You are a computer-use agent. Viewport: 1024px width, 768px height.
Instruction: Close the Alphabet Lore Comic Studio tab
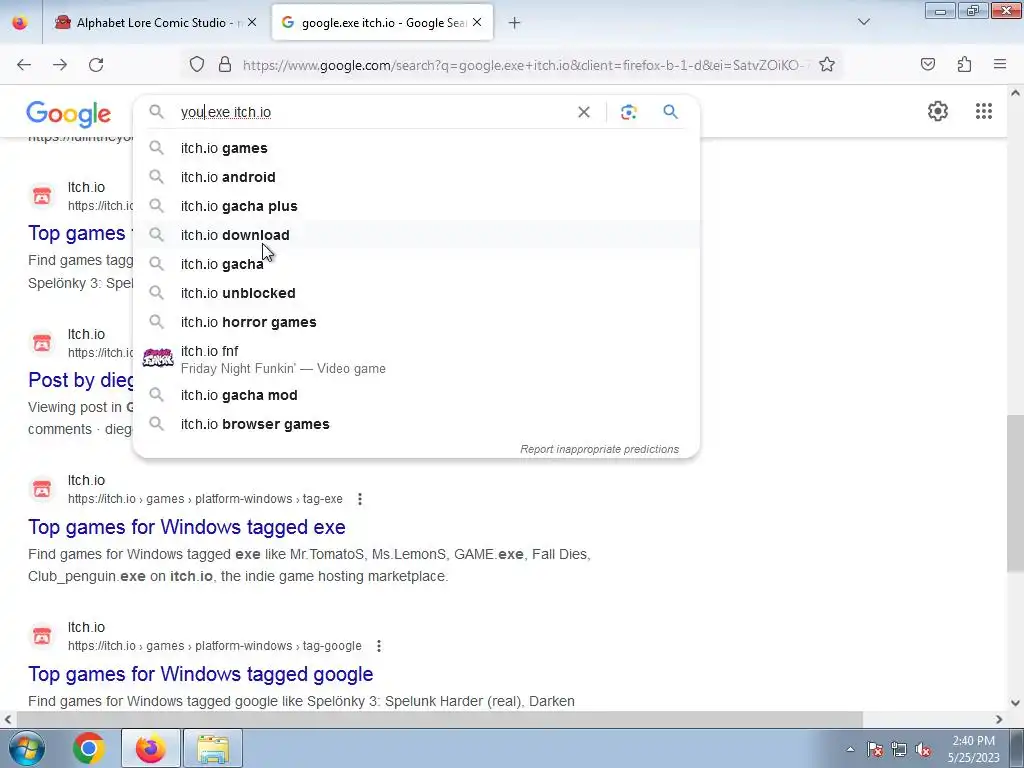(x=252, y=22)
